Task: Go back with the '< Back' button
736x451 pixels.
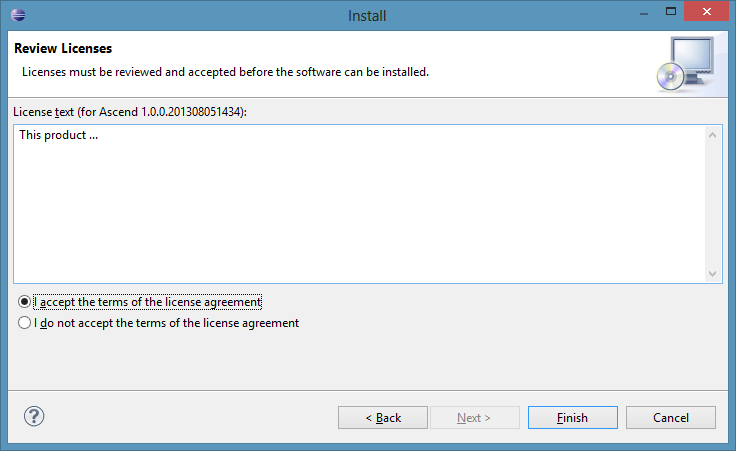Action: [382, 417]
